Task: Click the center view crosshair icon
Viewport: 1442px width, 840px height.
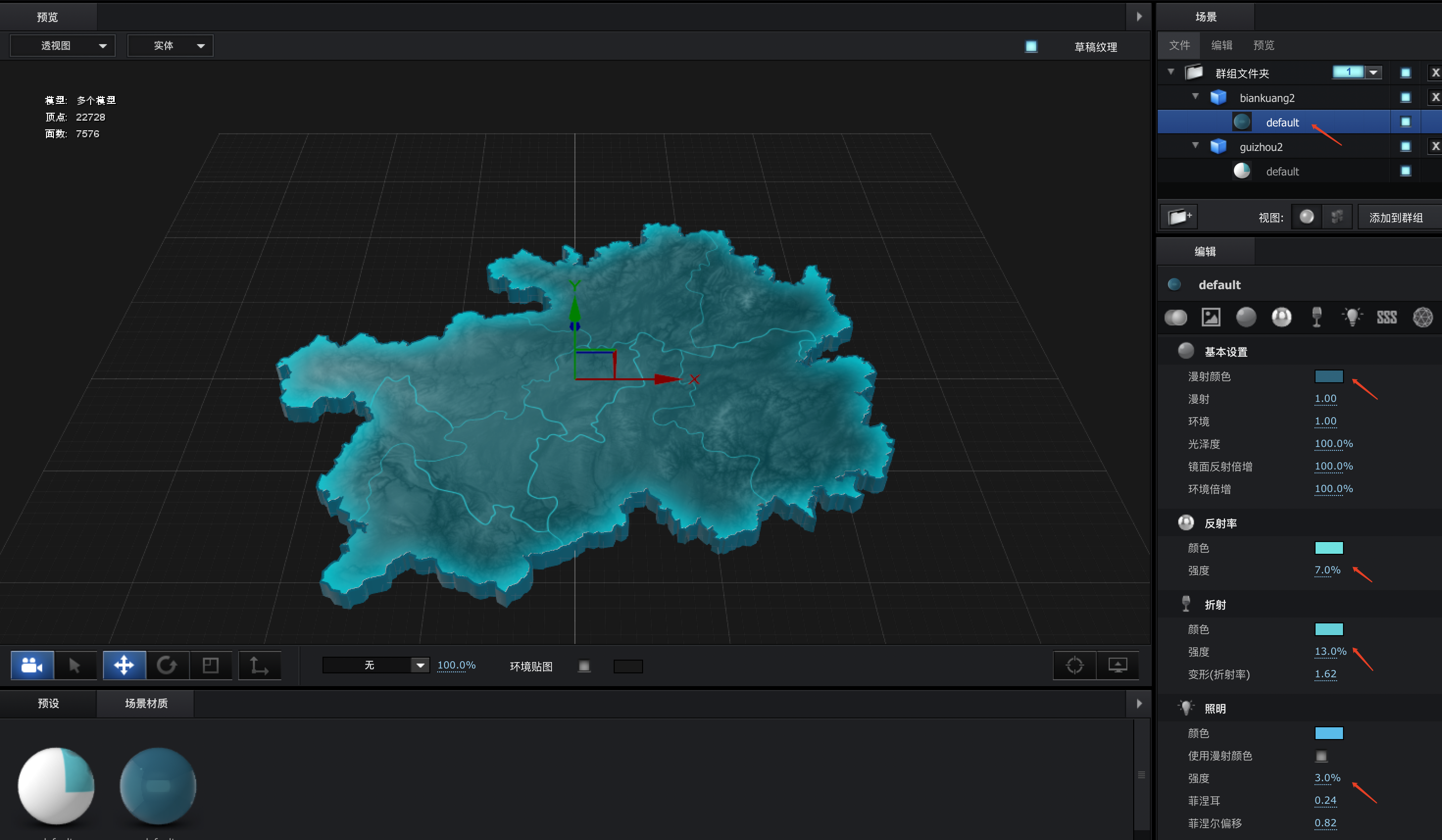Action: pyautogui.click(x=1074, y=666)
